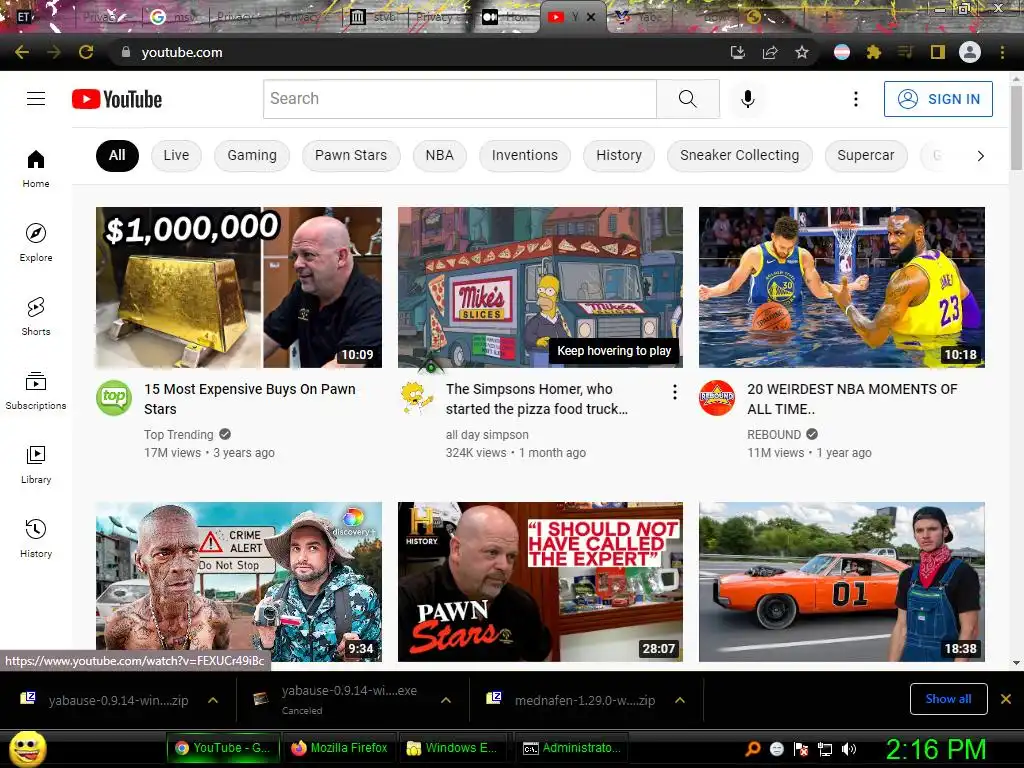Go back with browser back arrow

[x=22, y=52]
